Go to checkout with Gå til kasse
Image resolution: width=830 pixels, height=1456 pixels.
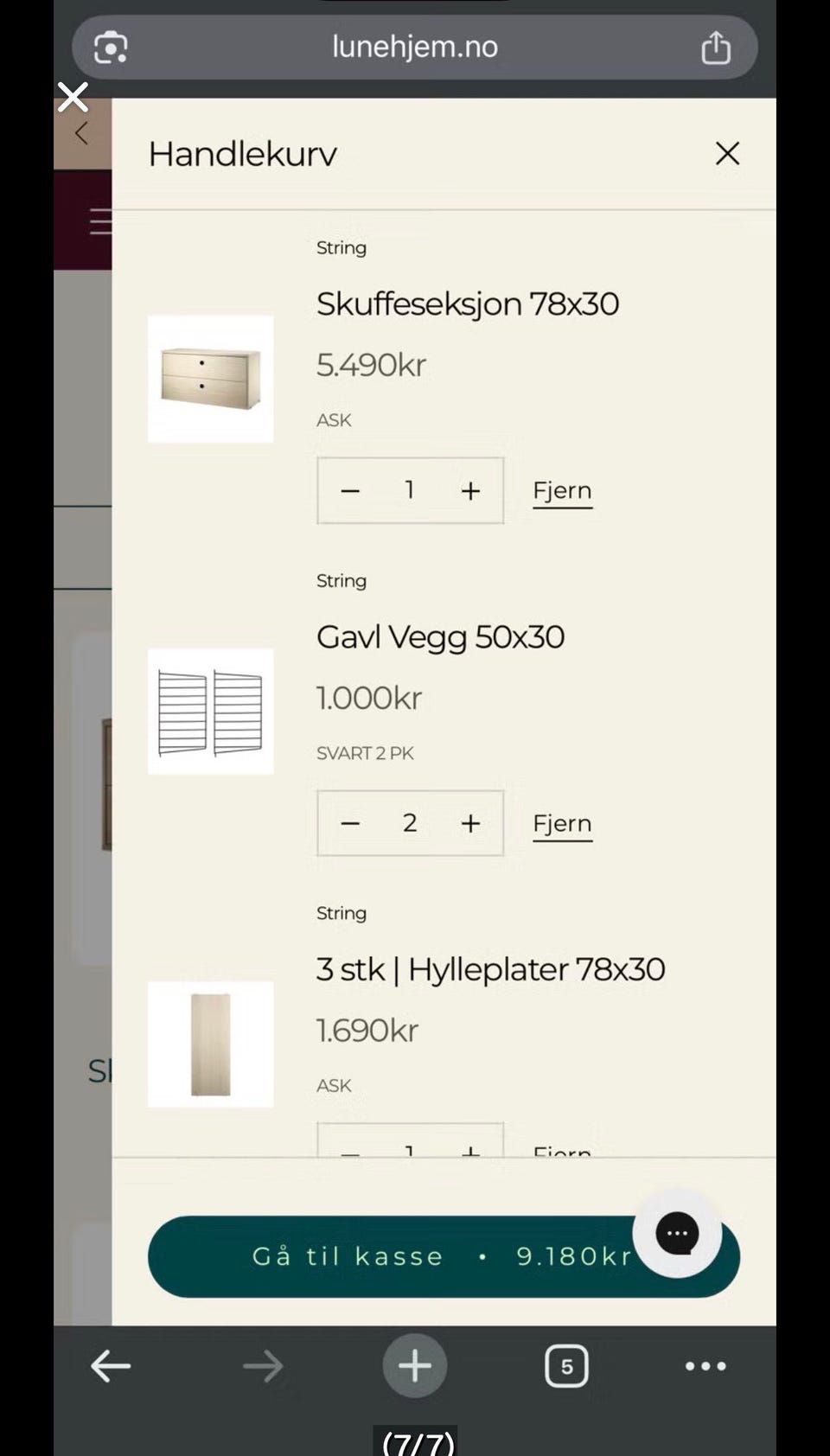(x=444, y=1256)
